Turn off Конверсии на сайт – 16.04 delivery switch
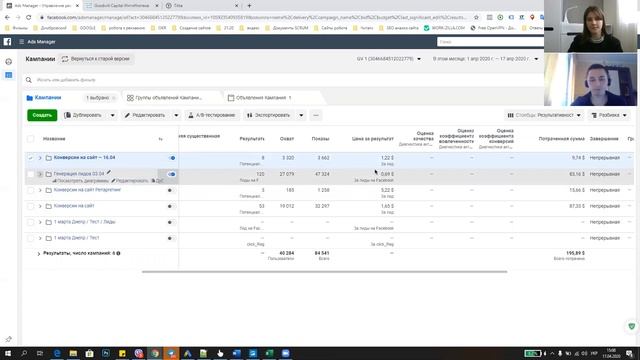This screenshot has width=640, height=360. point(171,158)
